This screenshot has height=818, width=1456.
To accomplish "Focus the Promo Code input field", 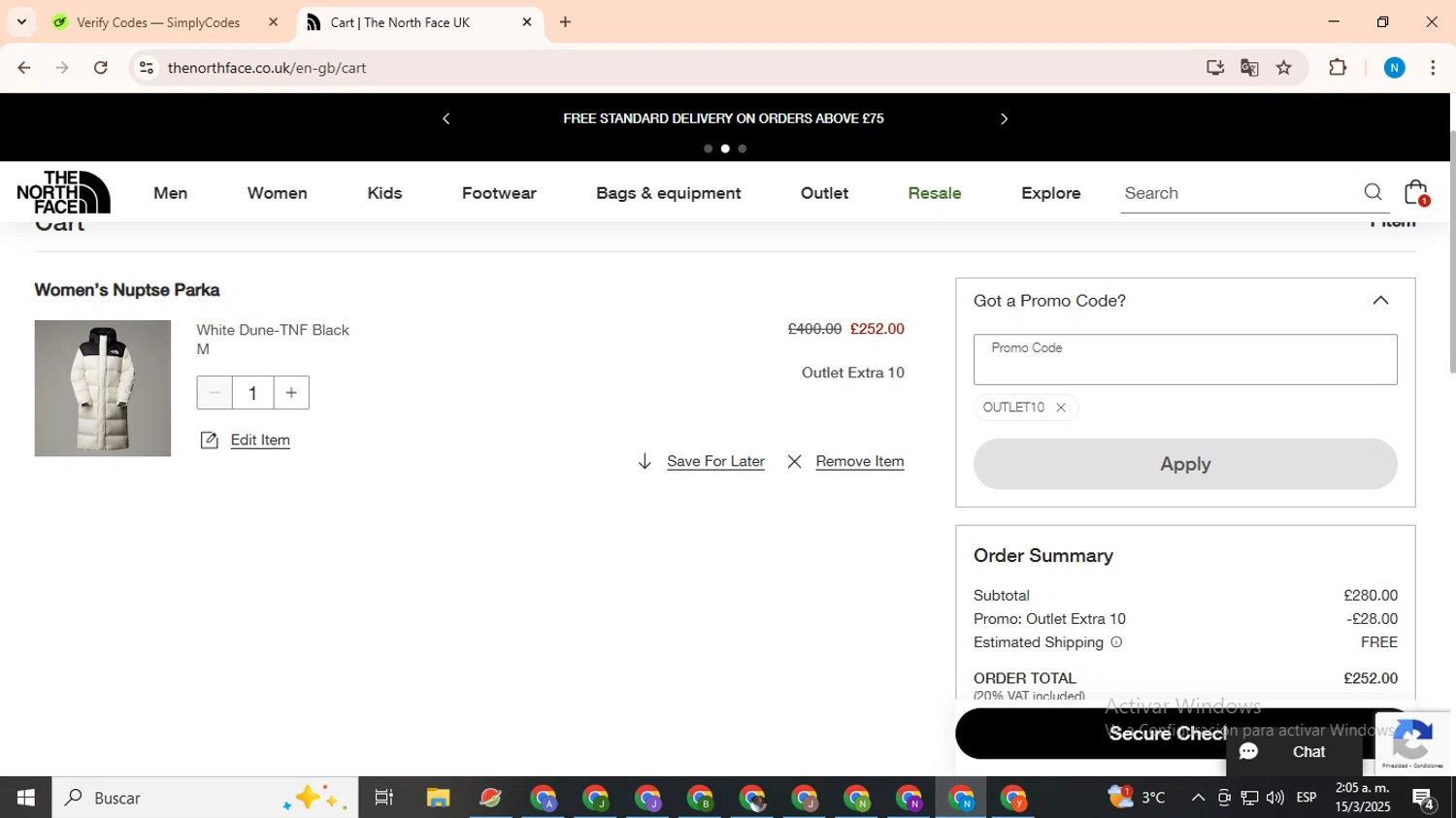I will 1185,360.
